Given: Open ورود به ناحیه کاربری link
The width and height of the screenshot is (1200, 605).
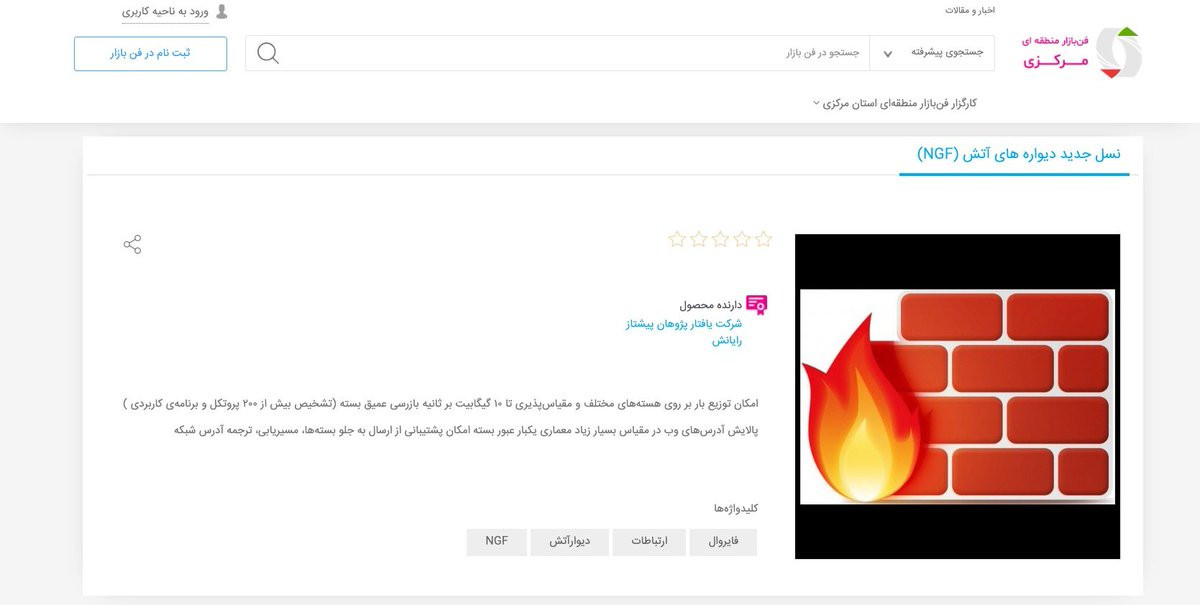Looking at the screenshot, I should (165, 12).
